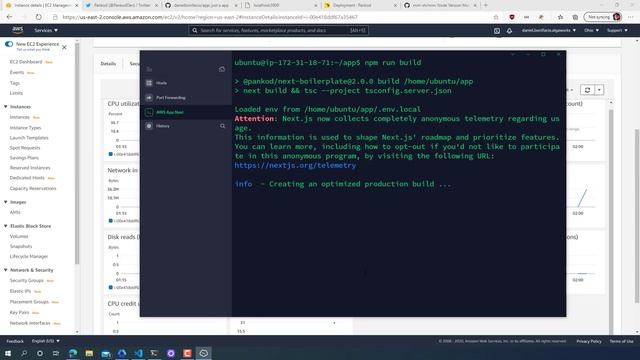
Task: Open AMIs in sidebar
Action: [15, 212]
